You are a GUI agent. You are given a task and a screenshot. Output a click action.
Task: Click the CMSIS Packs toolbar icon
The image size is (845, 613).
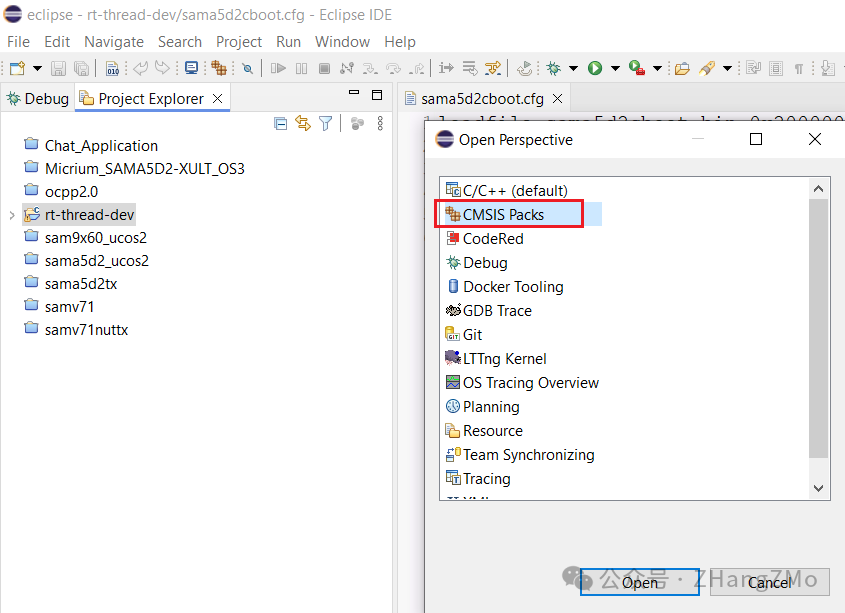[219, 68]
